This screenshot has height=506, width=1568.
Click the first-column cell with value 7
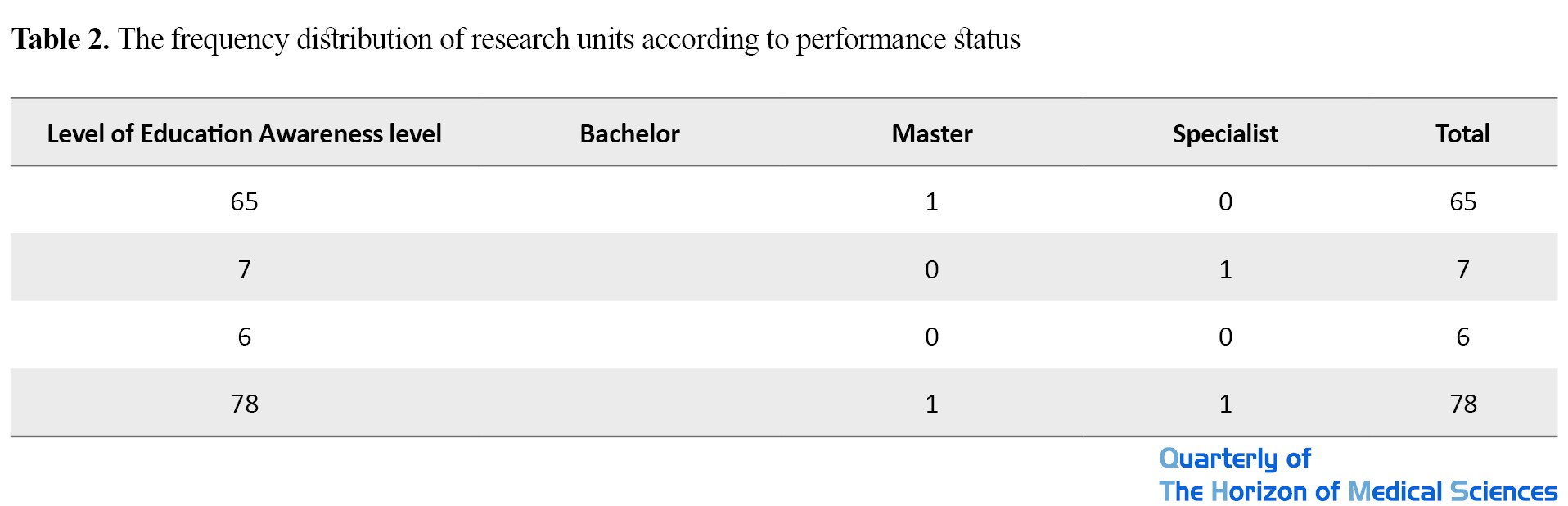(x=244, y=269)
